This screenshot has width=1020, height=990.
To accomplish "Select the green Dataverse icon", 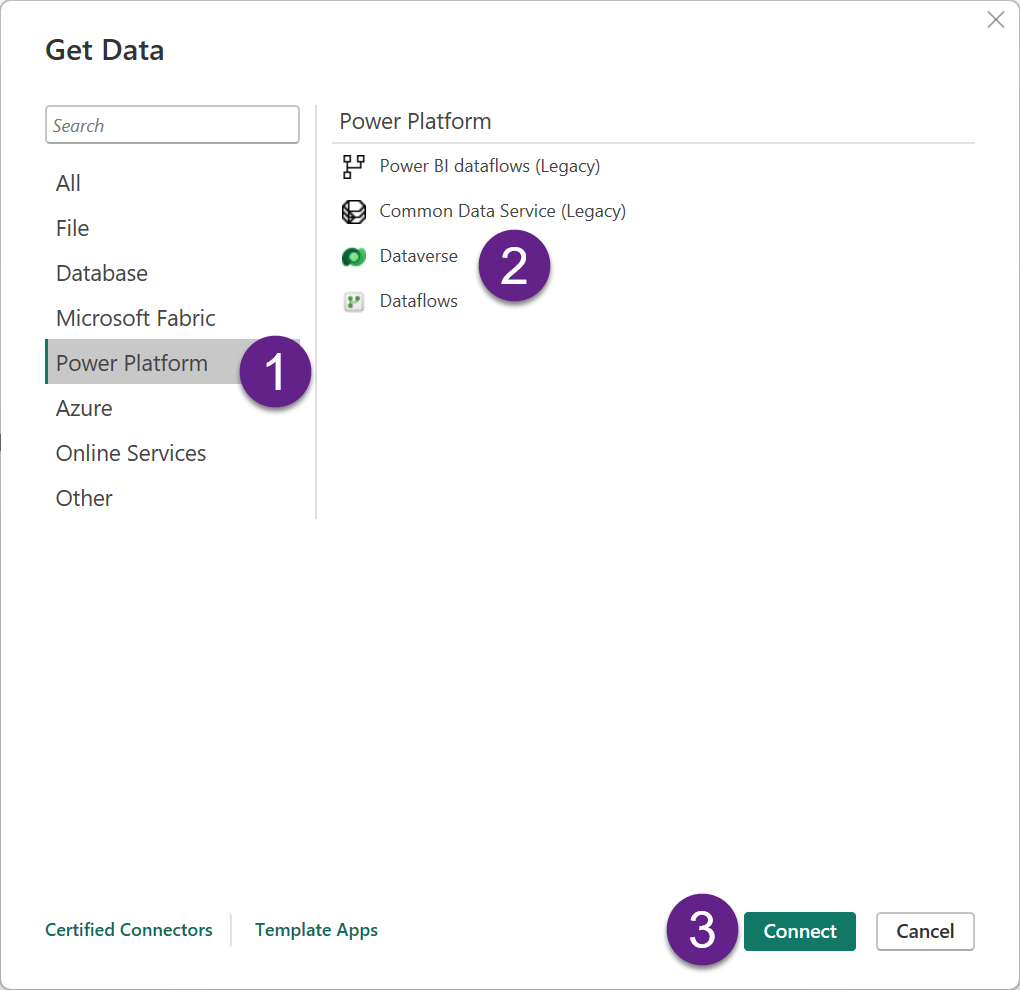I will (353, 257).
